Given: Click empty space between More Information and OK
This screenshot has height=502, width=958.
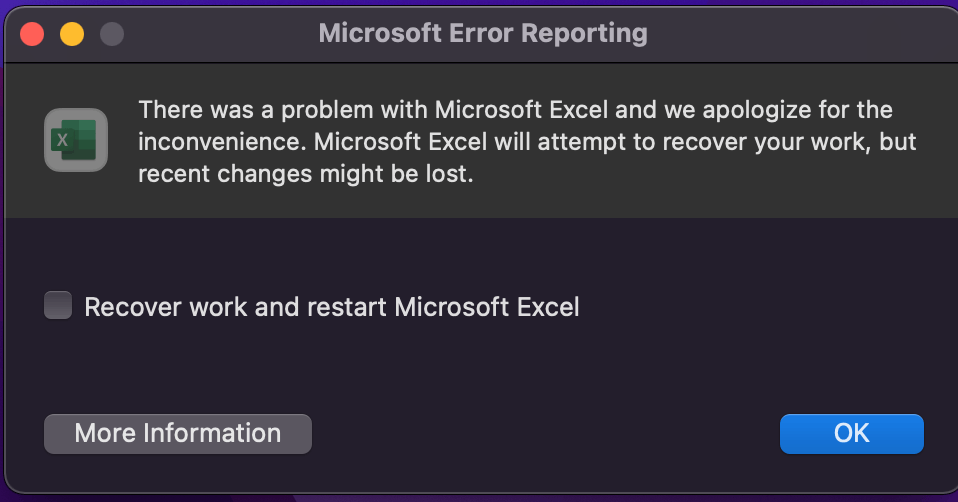Looking at the screenshot, I should tap(544, 434).
